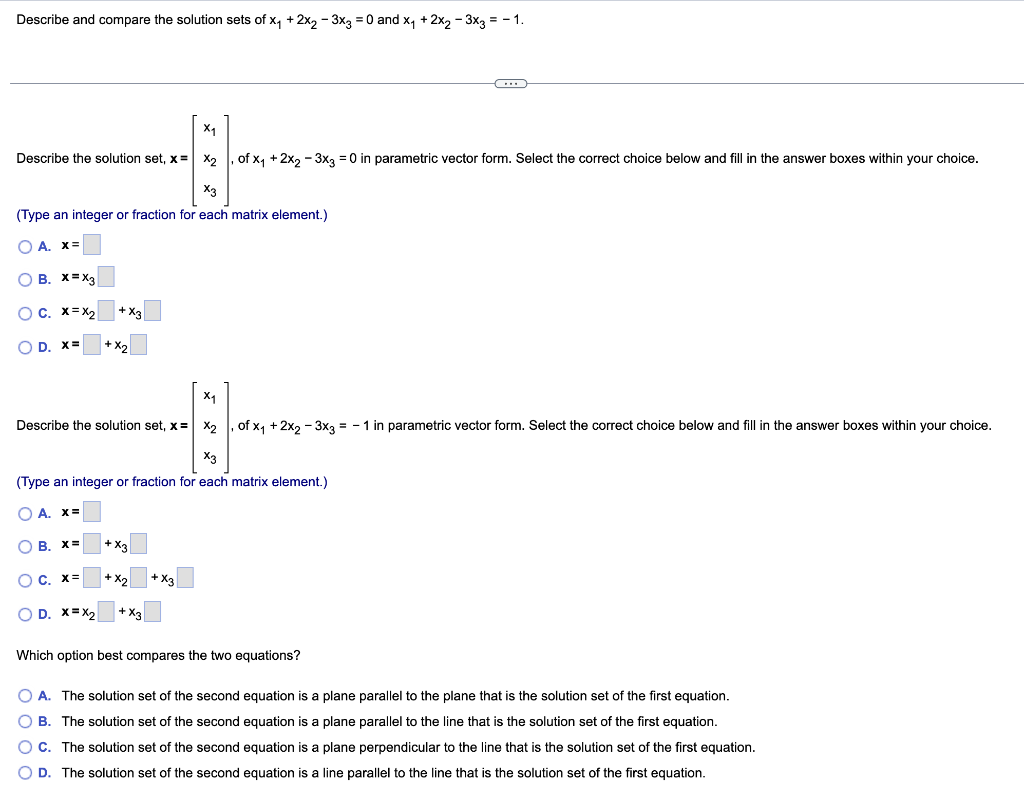This screenshot has height=800, width=1024.
Task: Select option C, x = x2 + x3, for the first equation
Action: (25, 313)
